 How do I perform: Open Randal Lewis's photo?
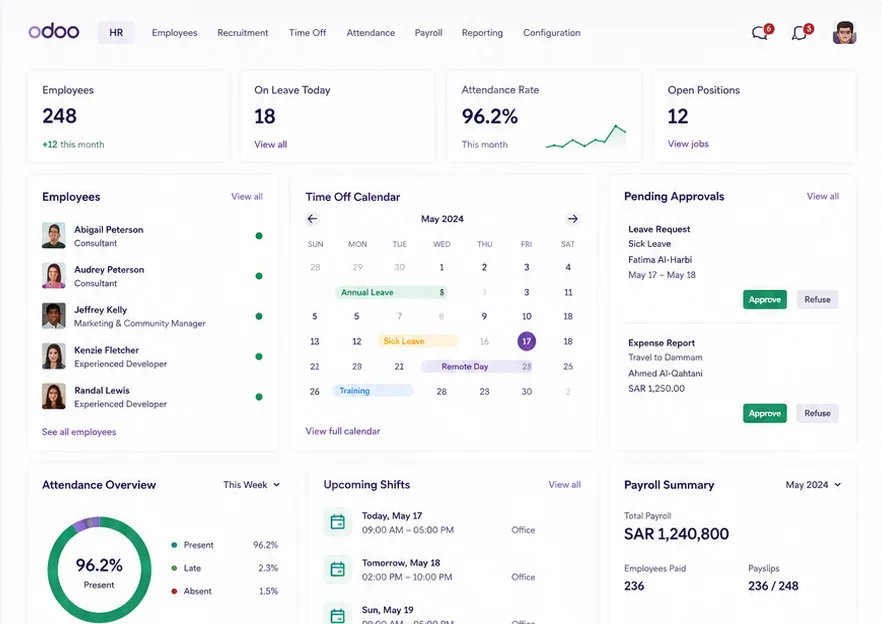(53, 397)
